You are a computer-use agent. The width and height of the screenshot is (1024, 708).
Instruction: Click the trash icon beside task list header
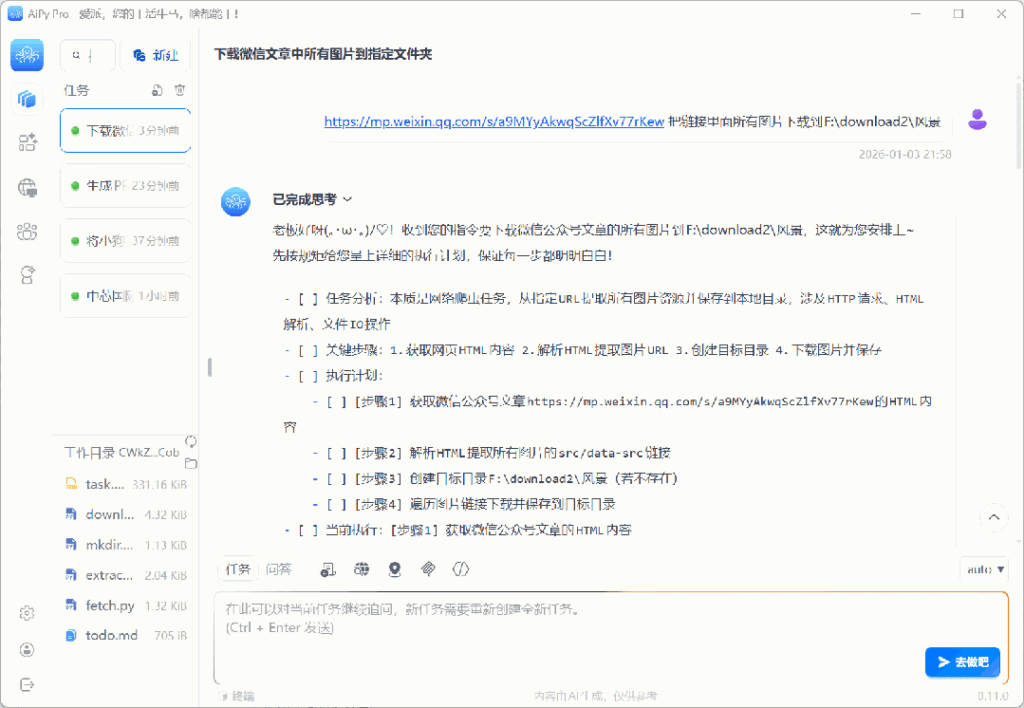click(180, 90)
